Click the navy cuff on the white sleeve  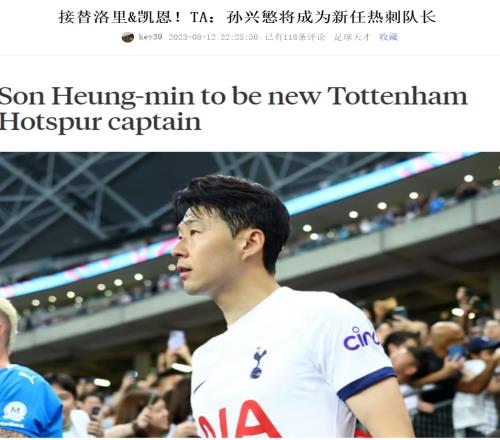pos(366,383)
